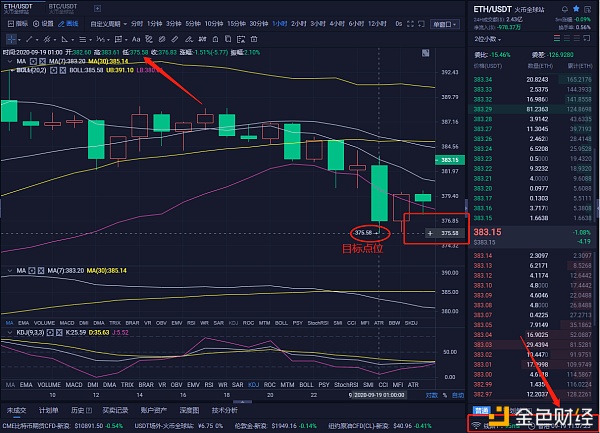
Task: Open the 深度图 depth chart tab
Action: coord(189,410)
